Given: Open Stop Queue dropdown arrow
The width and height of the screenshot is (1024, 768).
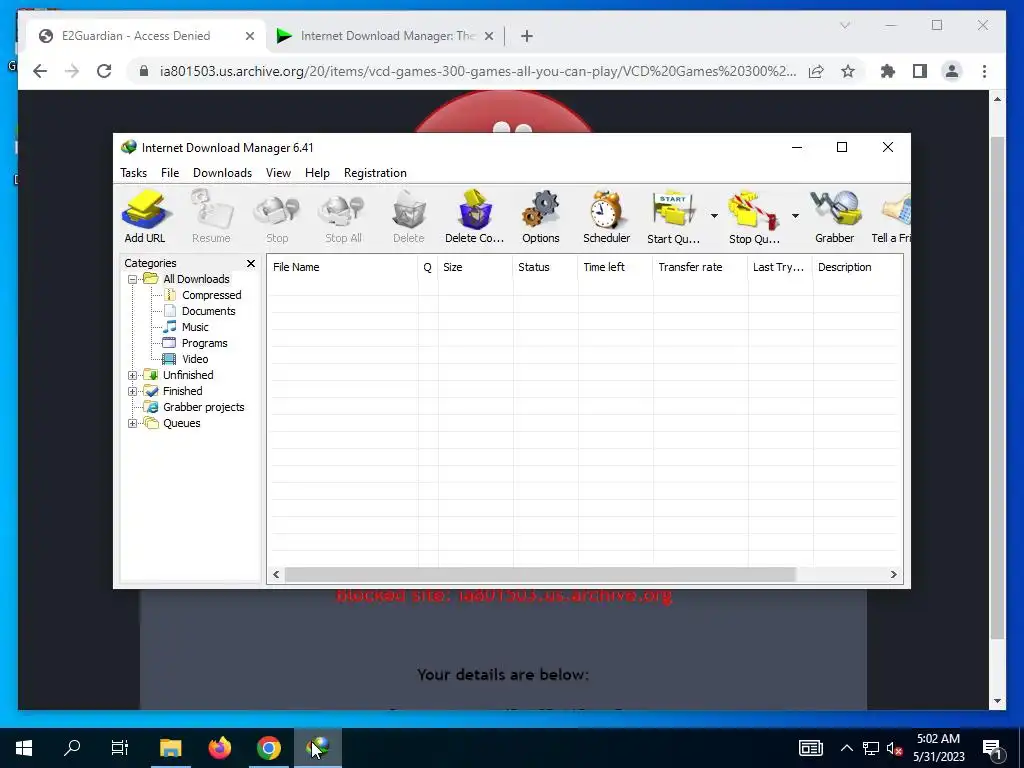Looking at the screenshot, I should point(795,216).
